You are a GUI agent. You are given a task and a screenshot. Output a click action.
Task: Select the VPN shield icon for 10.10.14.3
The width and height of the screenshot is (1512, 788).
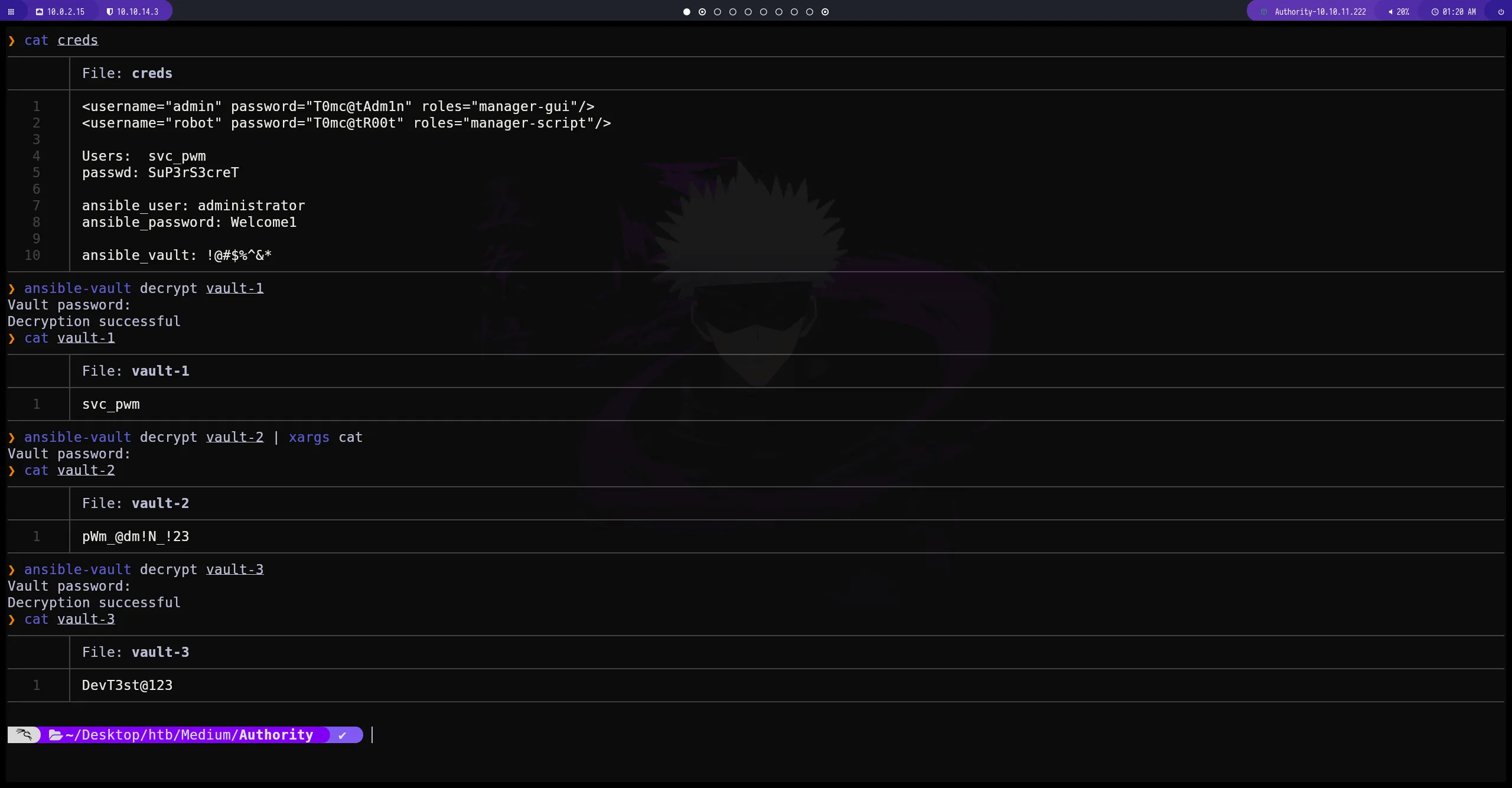[110, 11]
